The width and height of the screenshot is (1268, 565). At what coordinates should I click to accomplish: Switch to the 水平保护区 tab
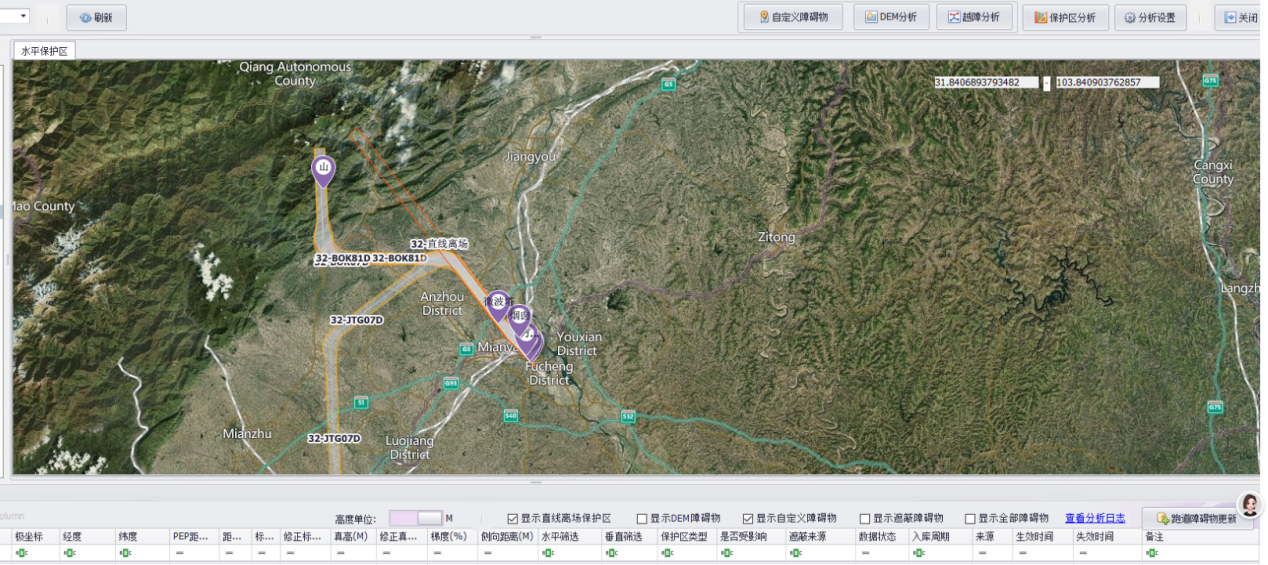coord(43,51)
